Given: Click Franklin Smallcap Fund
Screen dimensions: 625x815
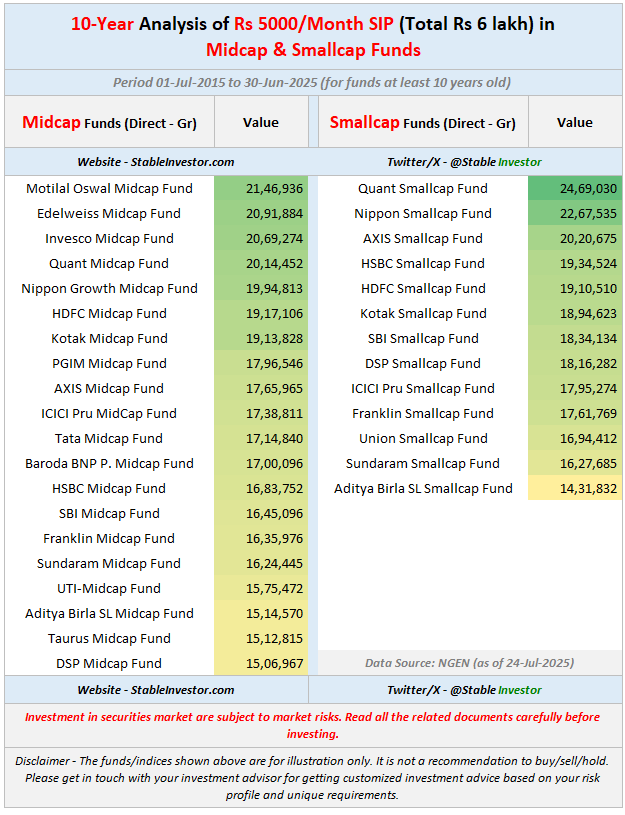Looking at the screenshot, I should tap(423, 413).
